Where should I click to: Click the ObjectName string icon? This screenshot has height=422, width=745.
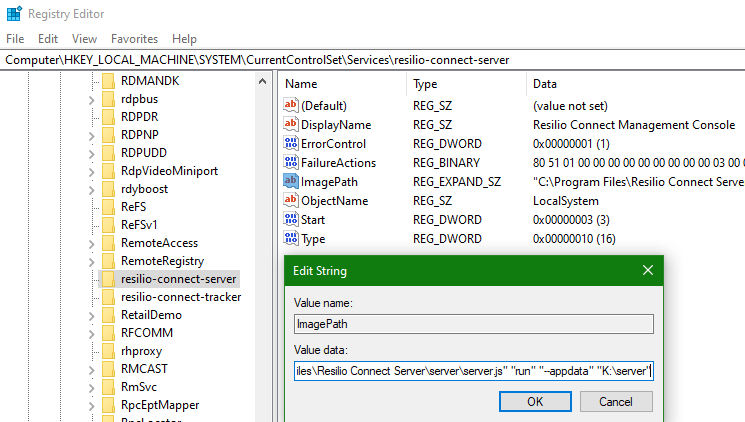(291, 200)
